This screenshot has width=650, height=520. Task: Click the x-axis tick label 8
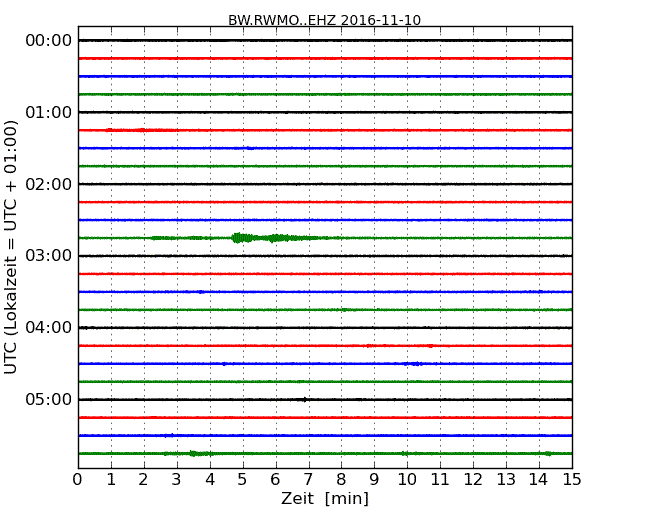coord(341,480)
